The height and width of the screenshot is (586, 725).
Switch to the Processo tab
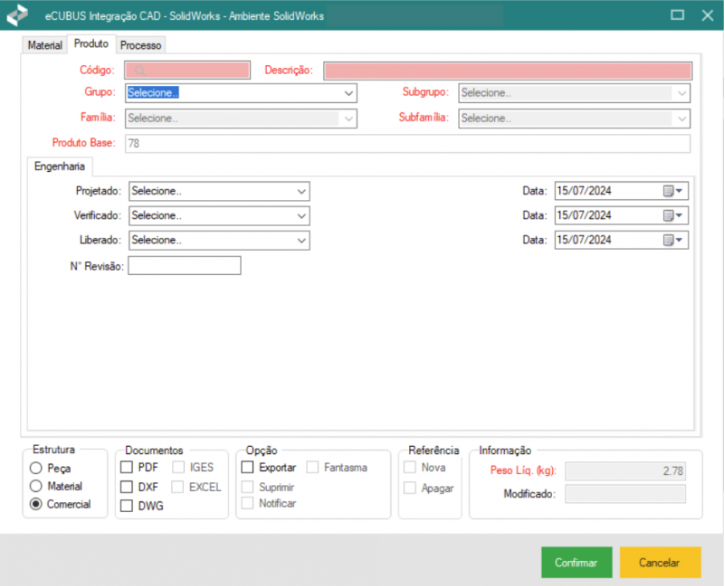141,46
